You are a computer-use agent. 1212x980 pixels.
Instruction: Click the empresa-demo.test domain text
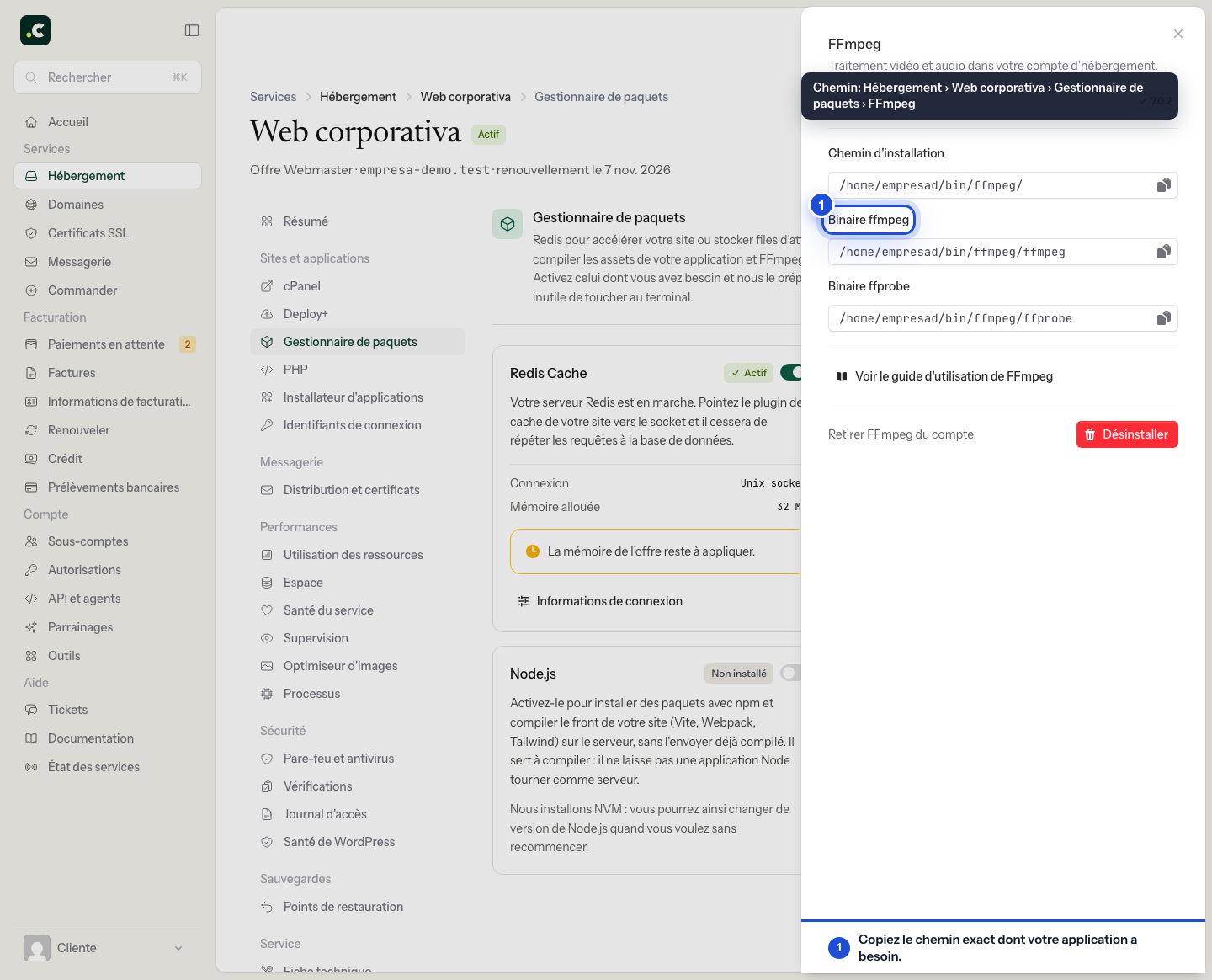(424, 170)
